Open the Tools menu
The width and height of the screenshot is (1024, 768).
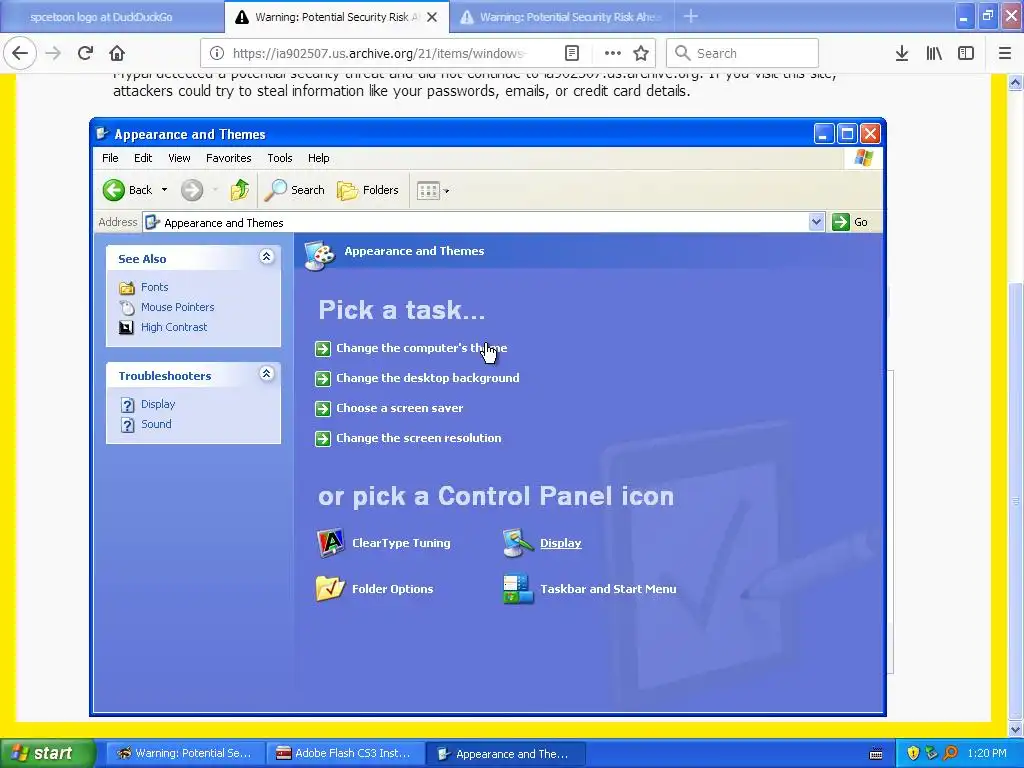[280, 158]
